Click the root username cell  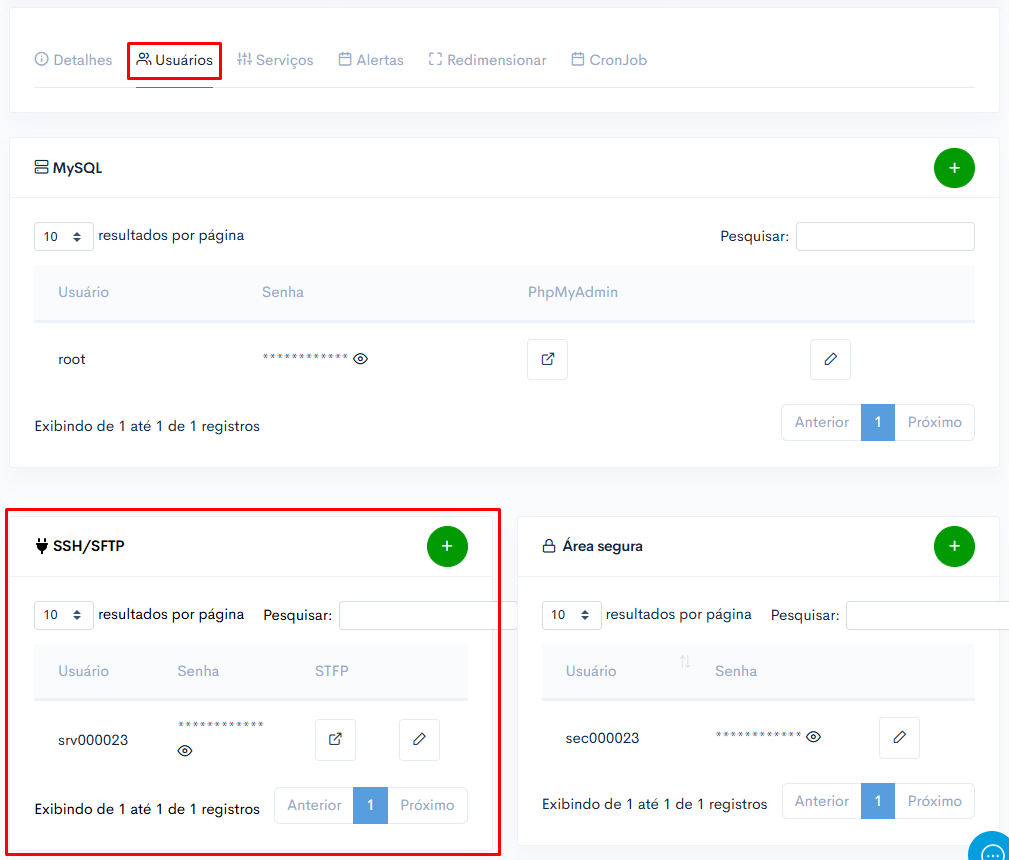click(71, 359)
